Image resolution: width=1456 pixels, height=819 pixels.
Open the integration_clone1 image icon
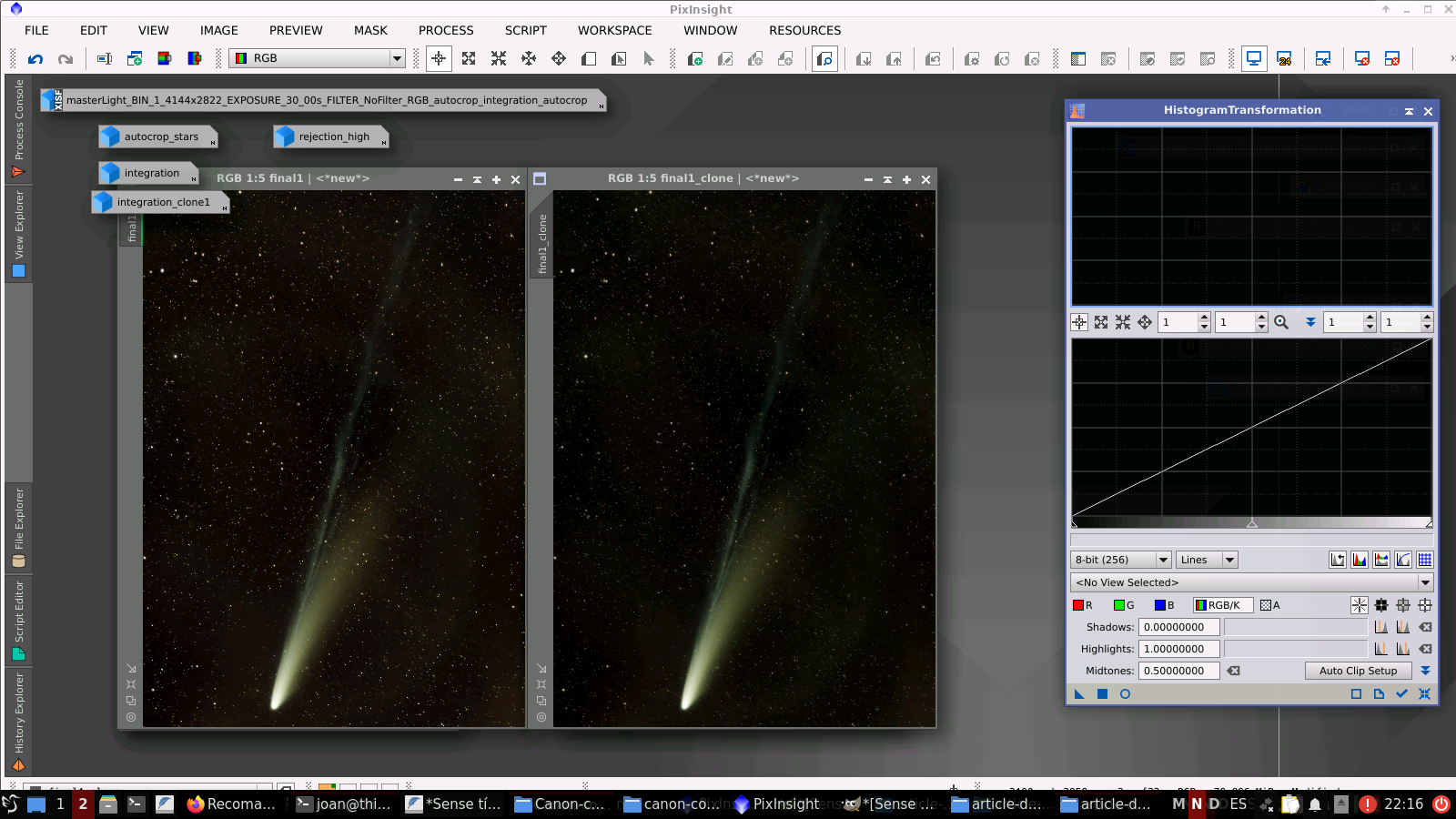(x=162, y=202)
